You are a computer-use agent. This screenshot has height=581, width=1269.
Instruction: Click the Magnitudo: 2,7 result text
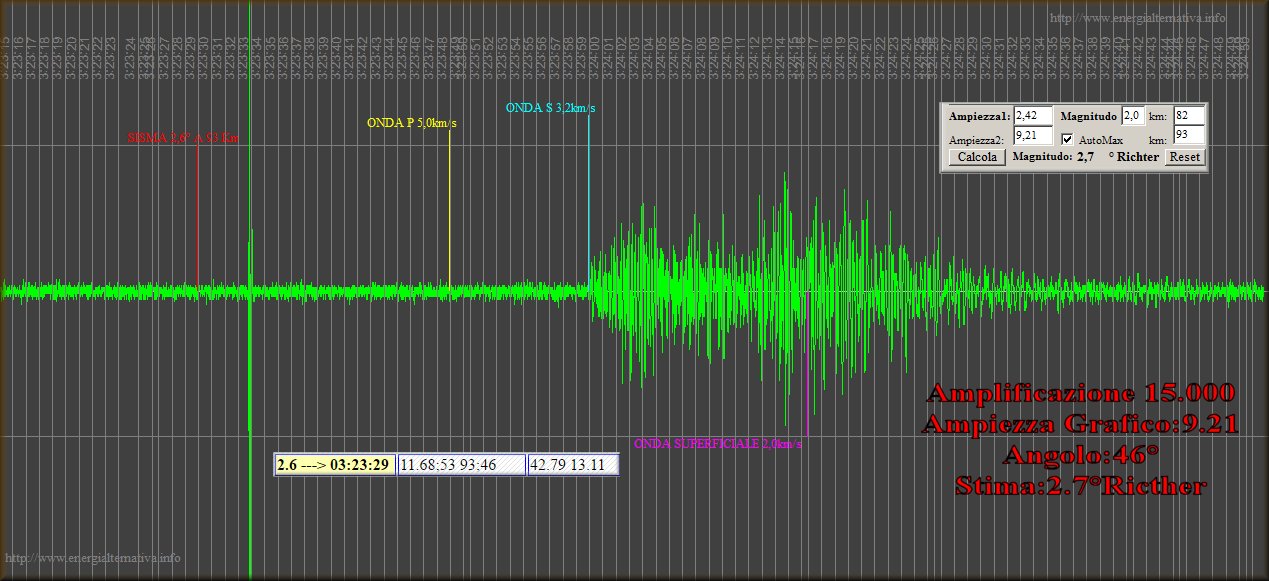(x=1053, y=157)
